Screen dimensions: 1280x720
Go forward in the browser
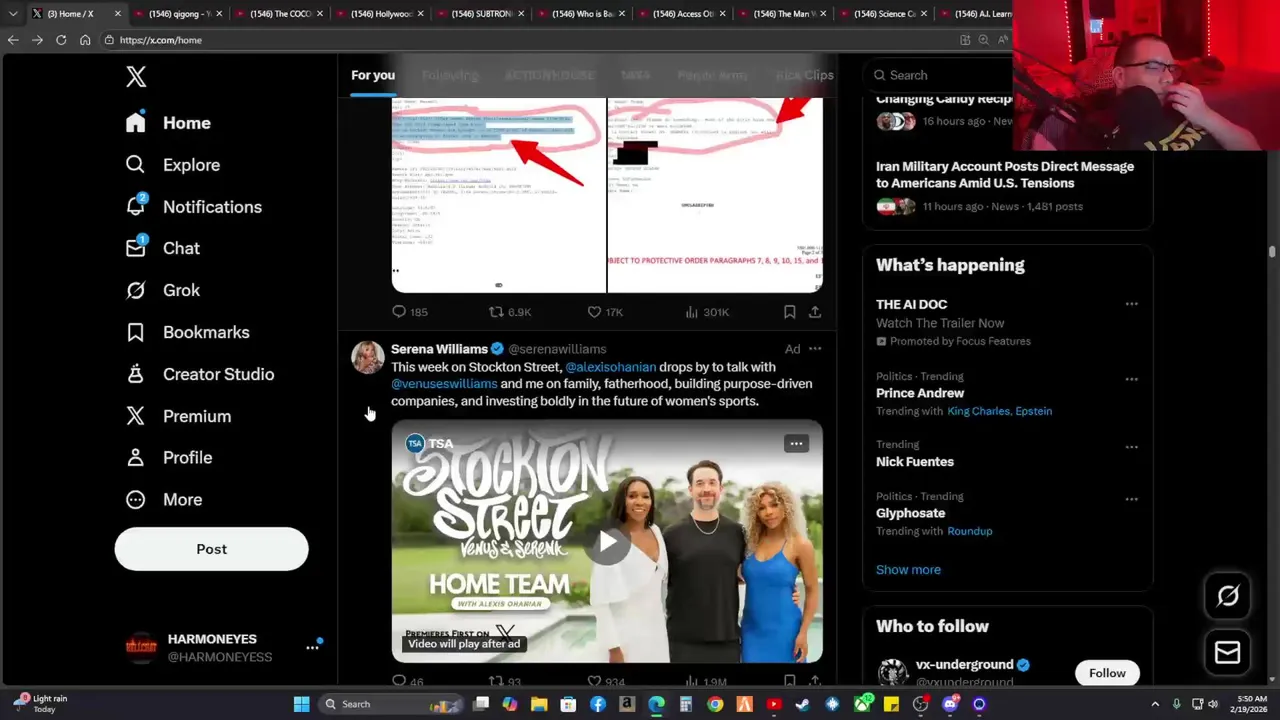37,40
